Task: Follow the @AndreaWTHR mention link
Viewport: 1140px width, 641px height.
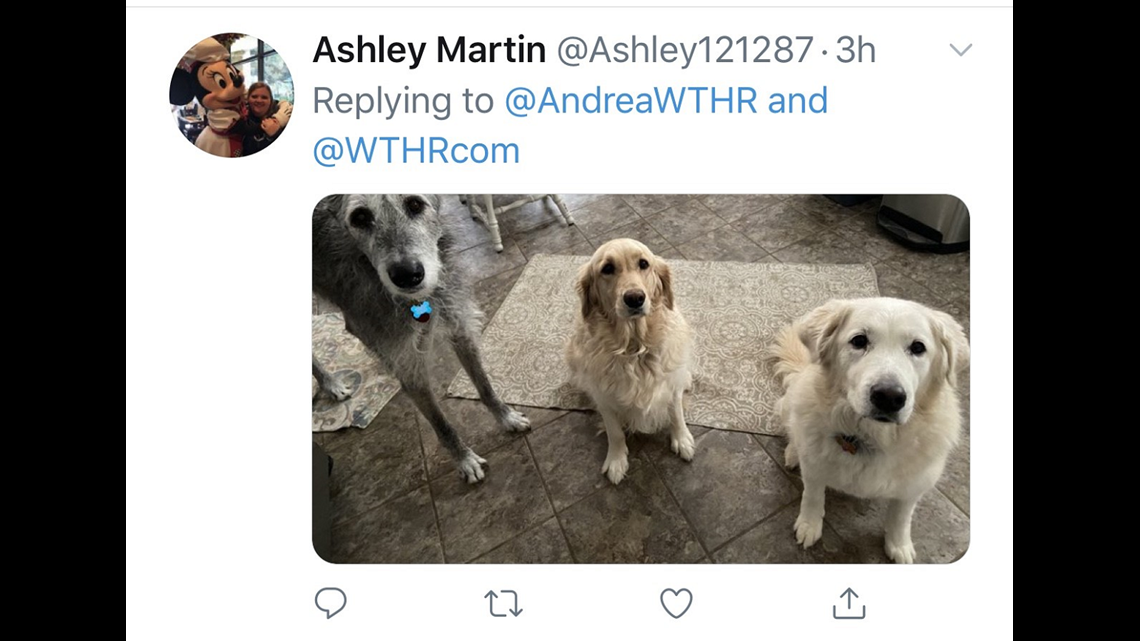Action: 630,100
